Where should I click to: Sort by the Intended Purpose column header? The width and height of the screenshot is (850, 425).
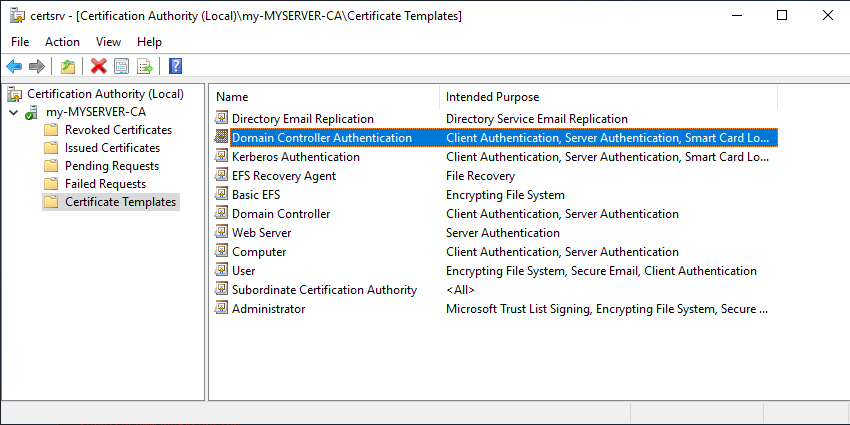pyautogui.click(x=492, y=97)
